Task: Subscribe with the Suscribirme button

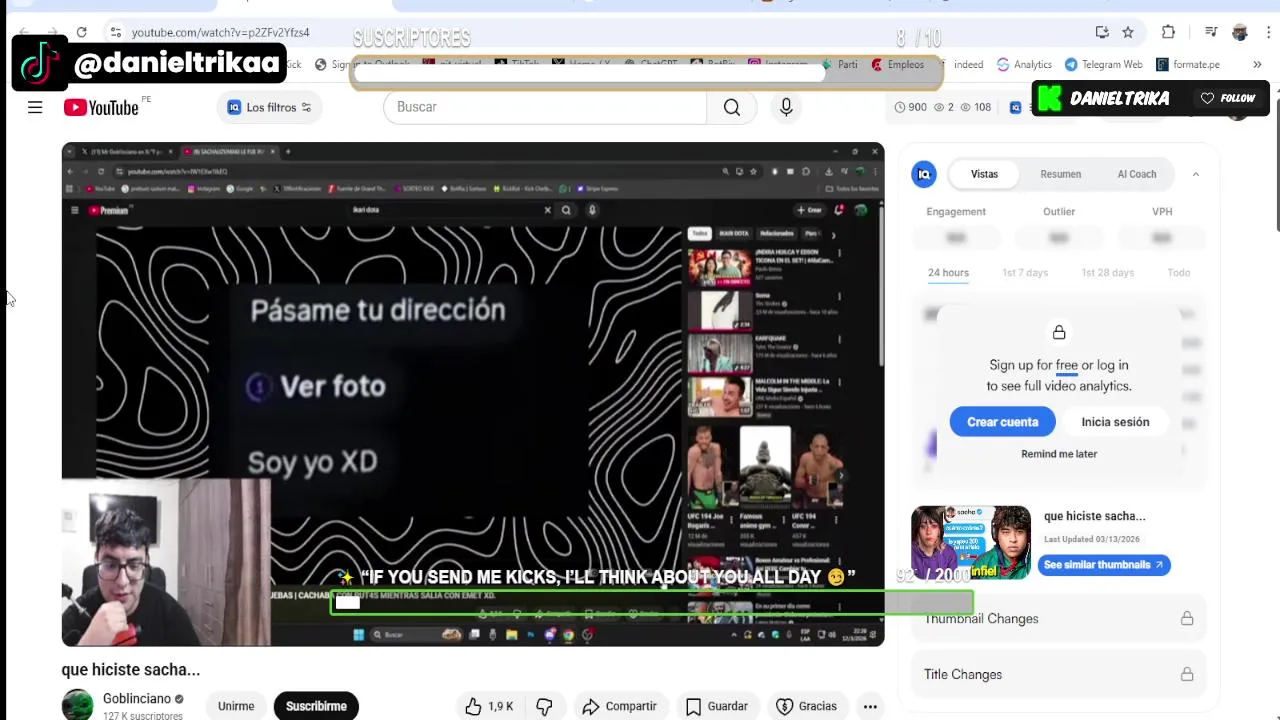Action: tap(316, 706)
